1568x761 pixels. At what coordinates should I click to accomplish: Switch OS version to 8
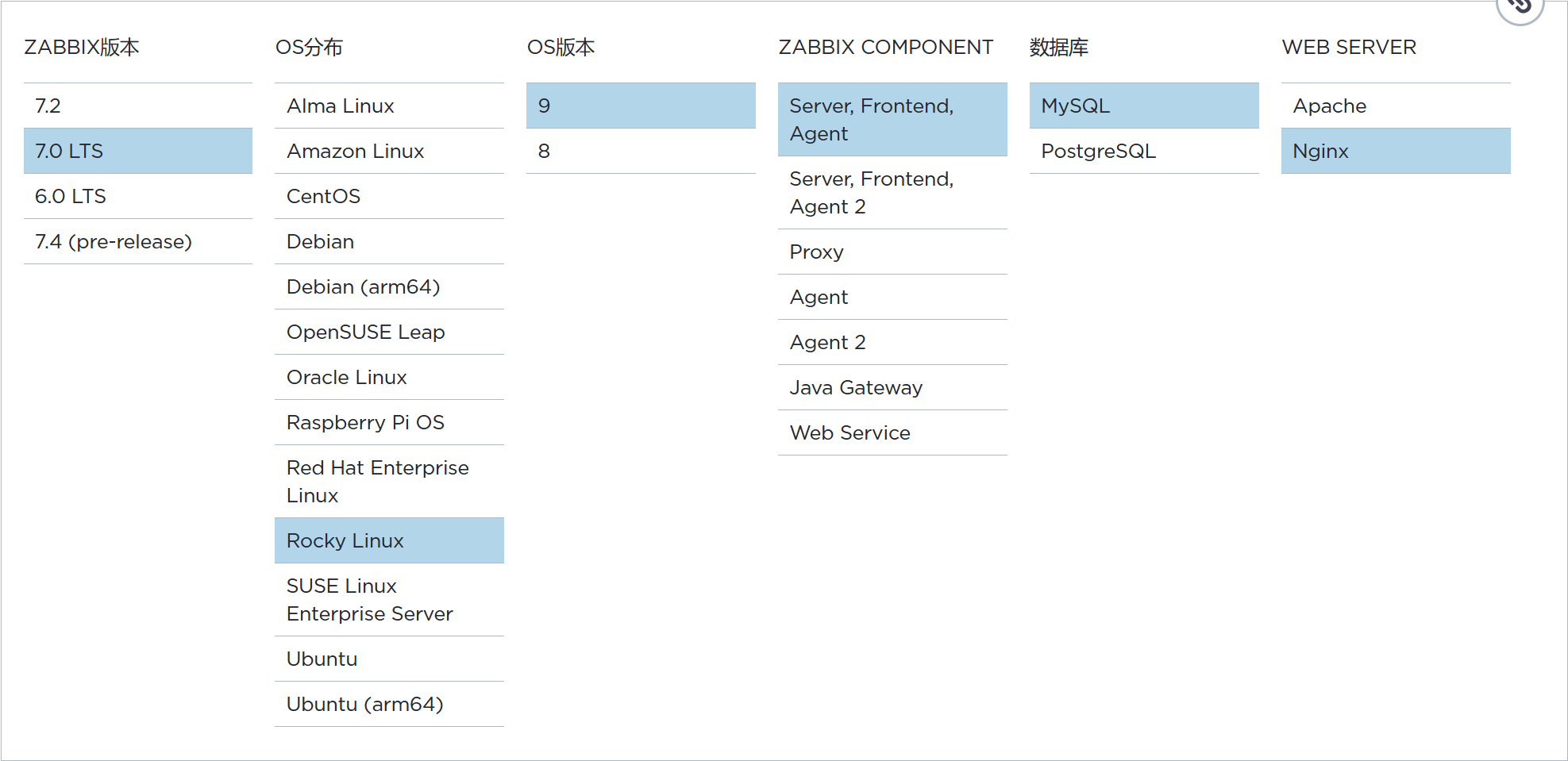[x=640, y=151]
